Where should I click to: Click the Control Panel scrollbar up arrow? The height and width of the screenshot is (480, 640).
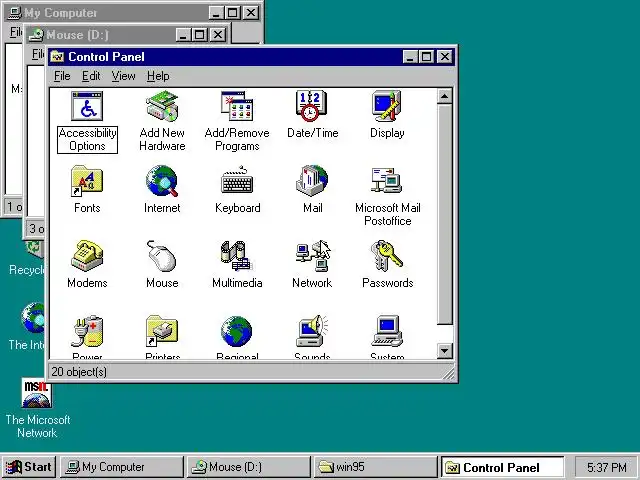point(444,96)
